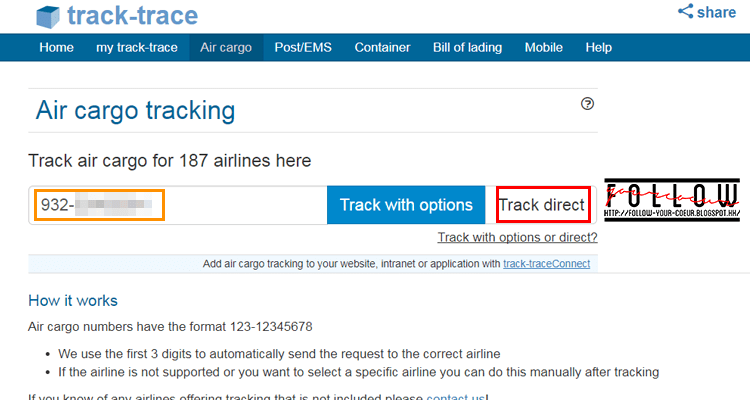This screenshot has width=750, height=400.
Task: Click the contact us link
Action: [x=455, y=397]
